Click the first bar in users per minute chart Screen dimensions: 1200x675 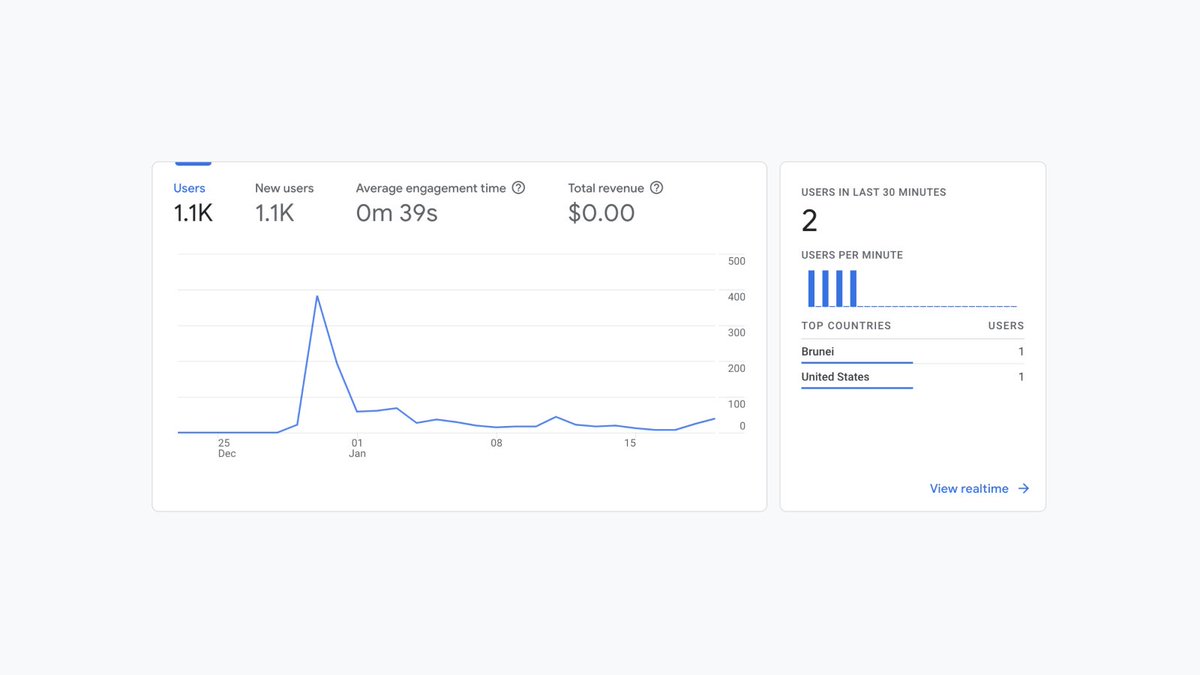point(812,288)
